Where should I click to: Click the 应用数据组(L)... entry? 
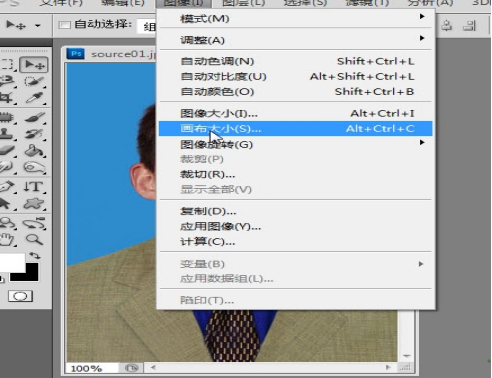click(x=295, y=279)
